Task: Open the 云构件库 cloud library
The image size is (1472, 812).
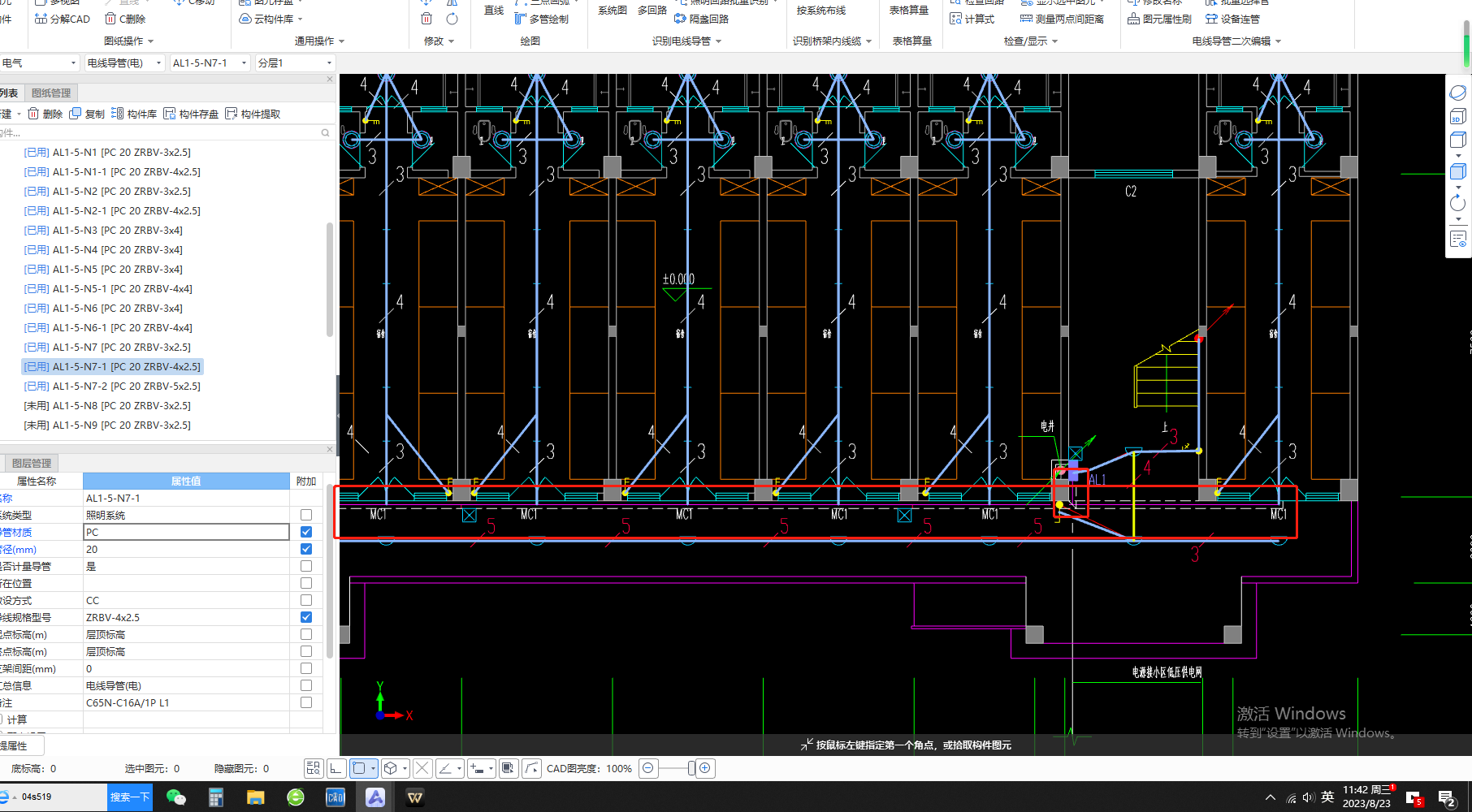Action: 271,19
